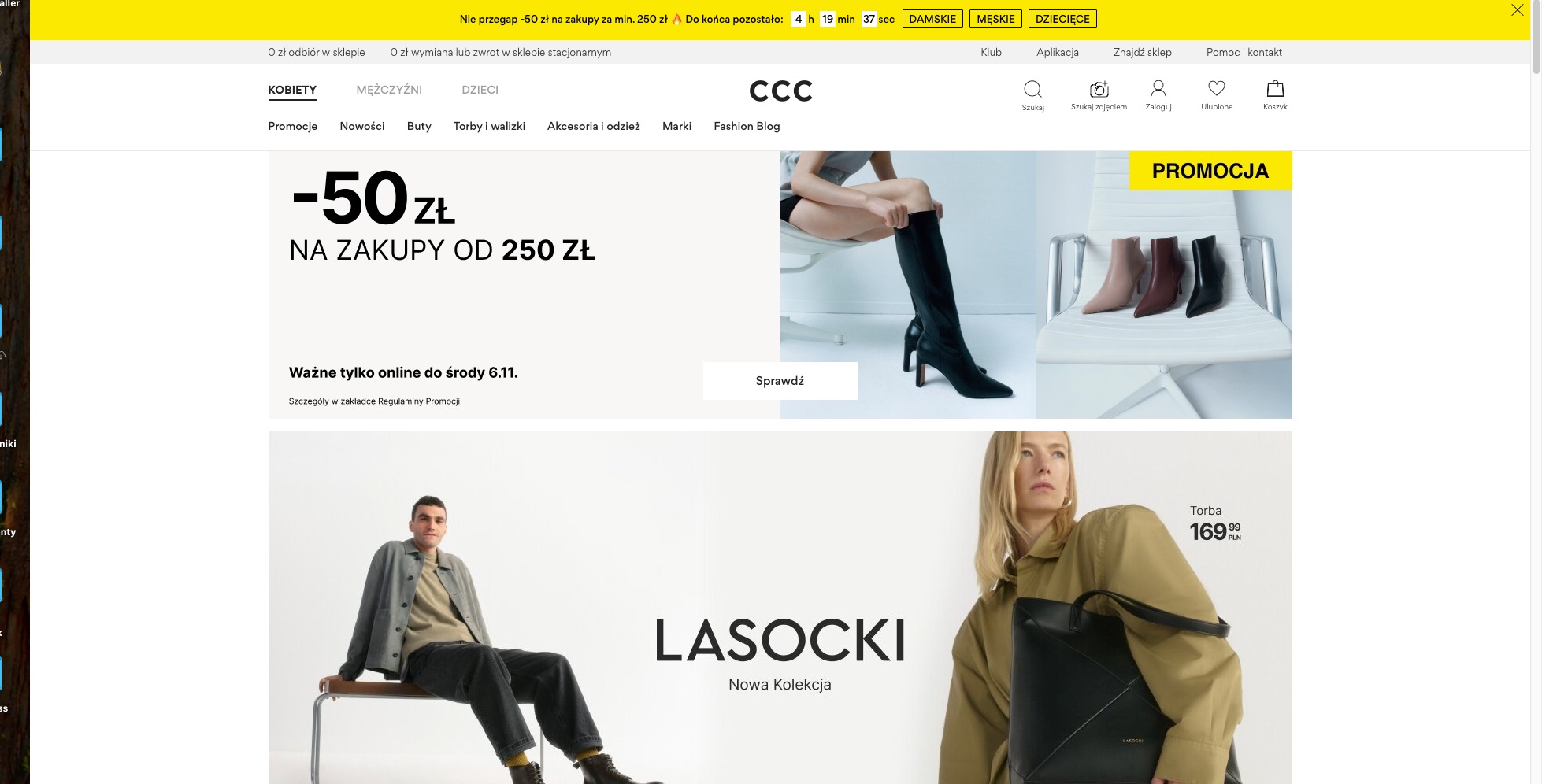Open Torby i walizki menu
1542x784 pixels.
click(x=489, y=126)
